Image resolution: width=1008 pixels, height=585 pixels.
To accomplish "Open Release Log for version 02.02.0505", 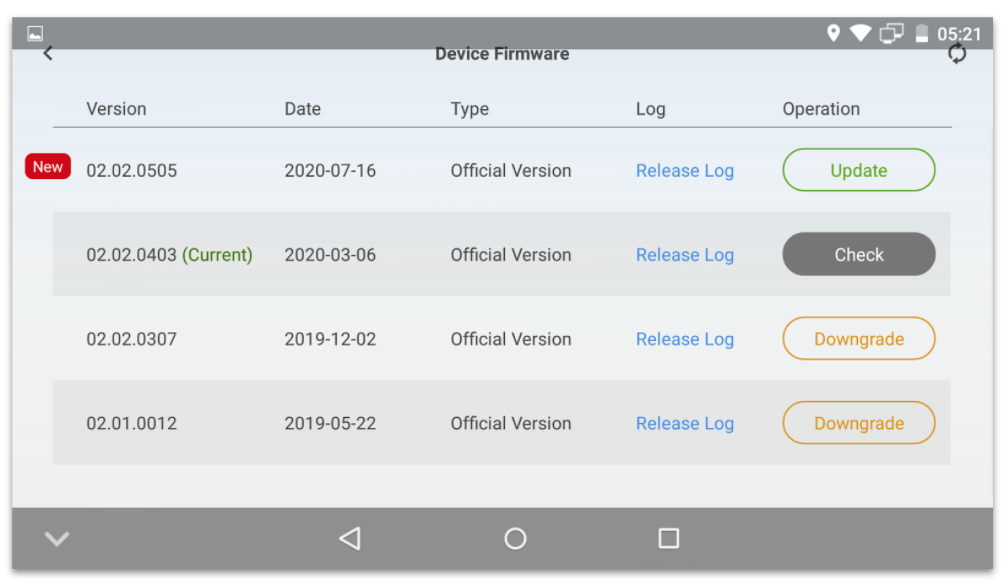I will (684, 171).
